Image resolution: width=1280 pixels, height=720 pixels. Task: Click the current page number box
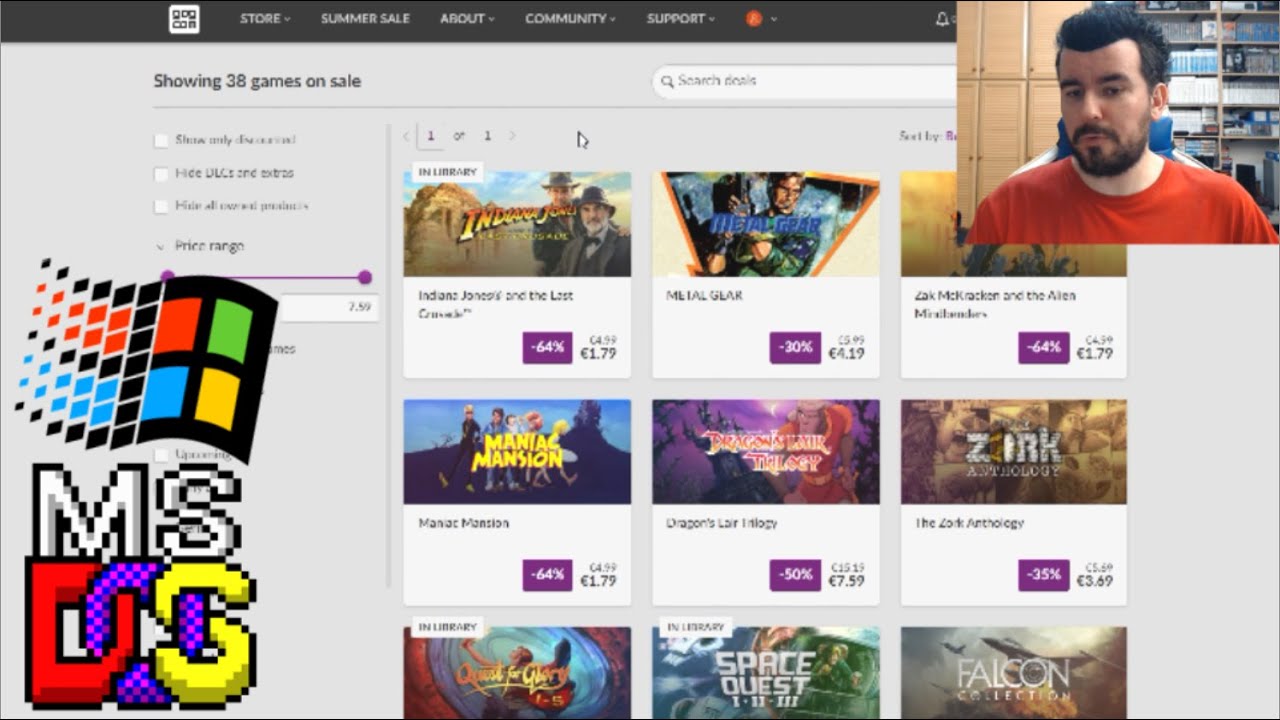click(431, 136)
